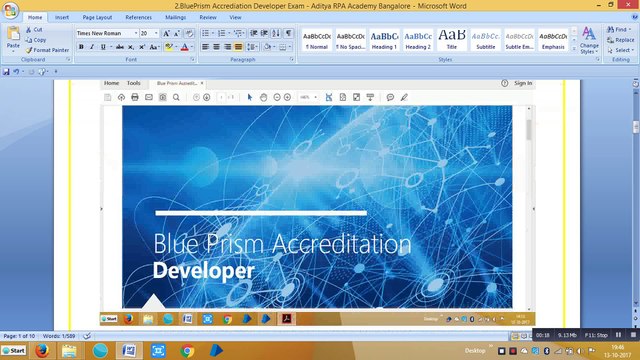This screenshot has width=640, height=360.
Task: Open the Shading color picker
Action: coord(269,47)
